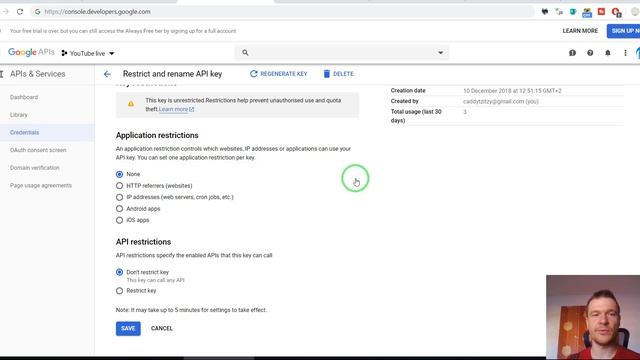Select Android apps restriction option
This screenshot has width=640, height=360.
(x=119, y=209)
